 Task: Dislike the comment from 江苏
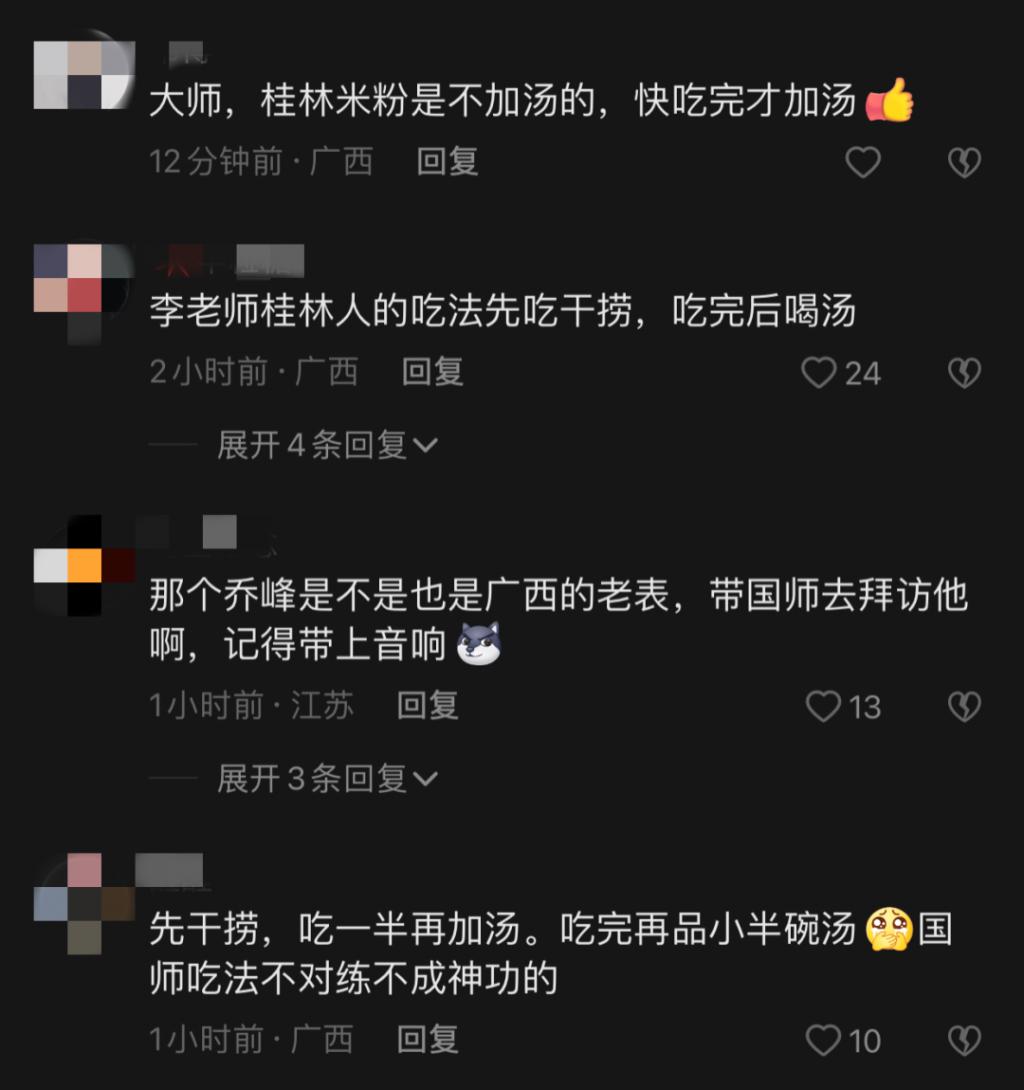coord(964,706)
